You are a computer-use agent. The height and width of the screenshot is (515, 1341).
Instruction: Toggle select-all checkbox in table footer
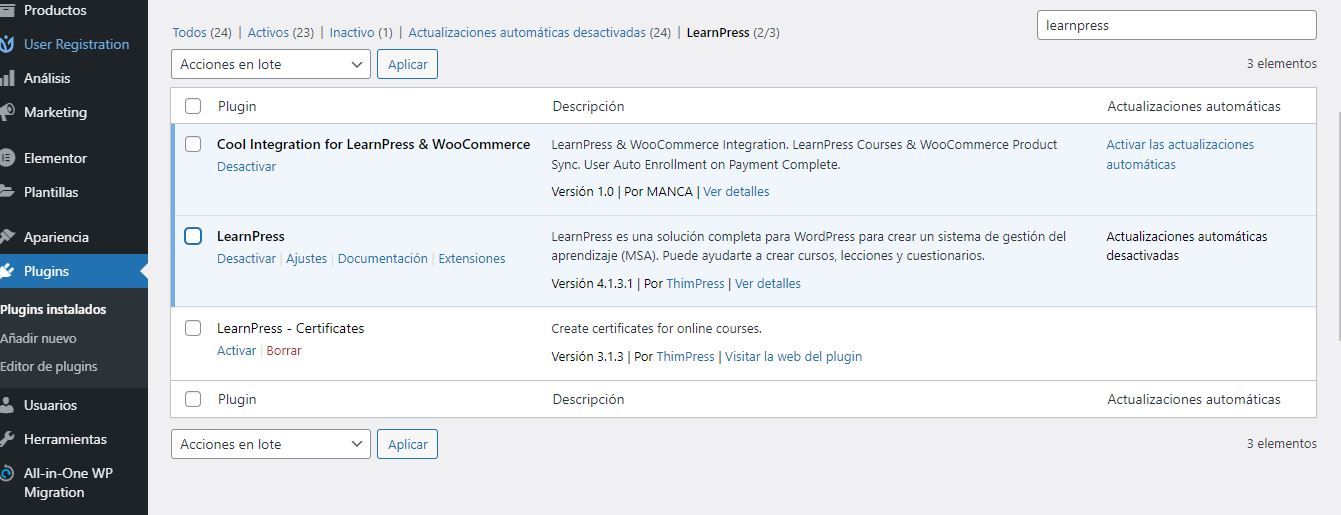[193, 399]
